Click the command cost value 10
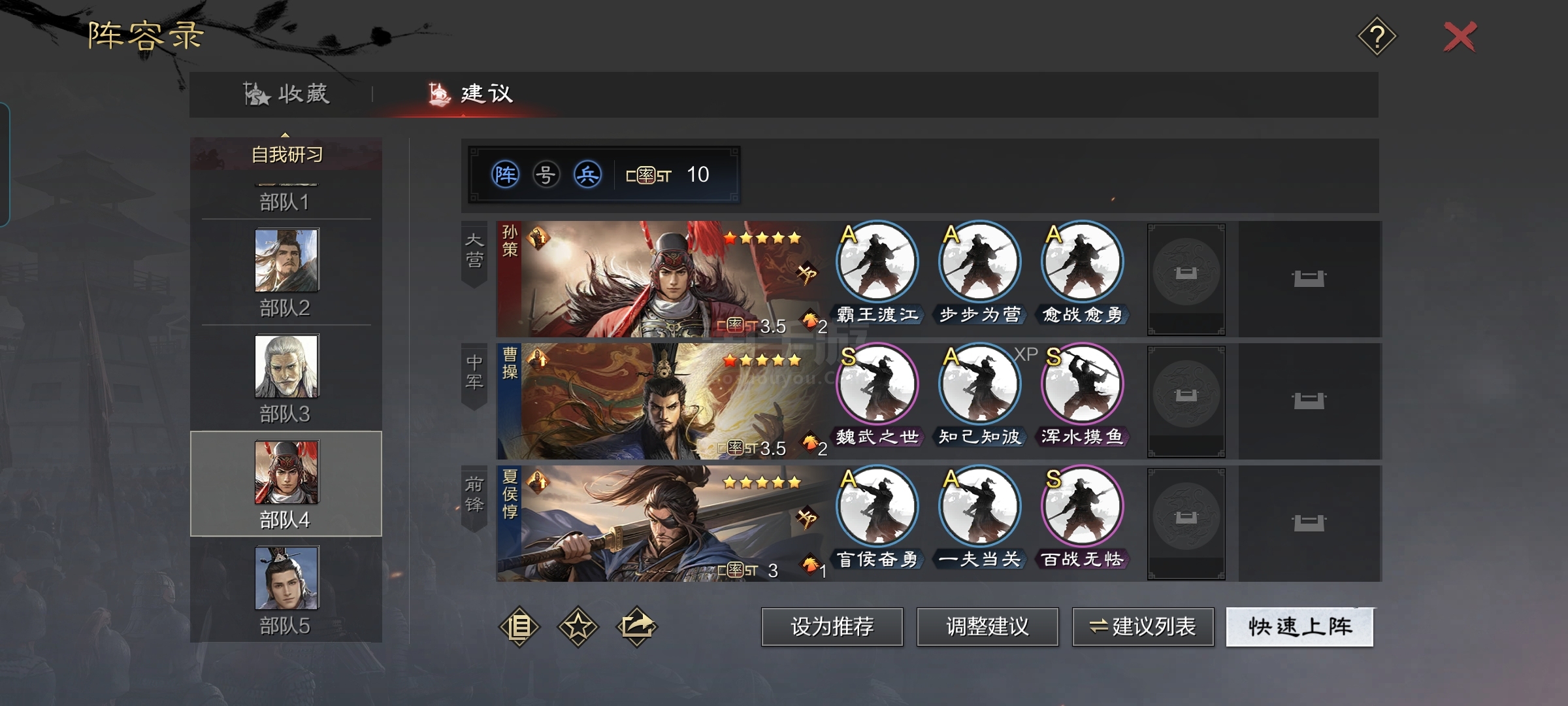 tap(698, 175)
